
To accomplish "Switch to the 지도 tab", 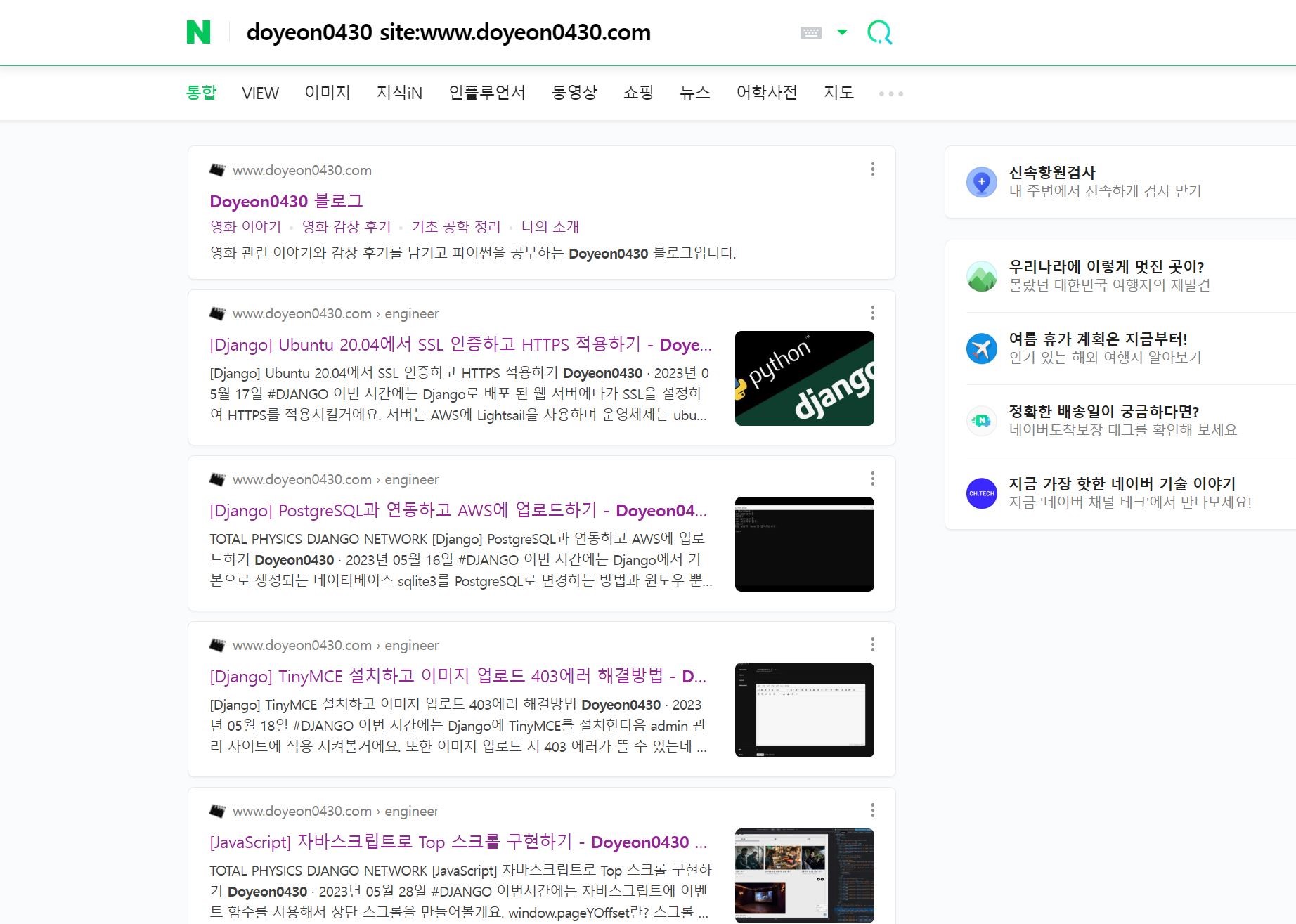I will click(x=838, y=93).
